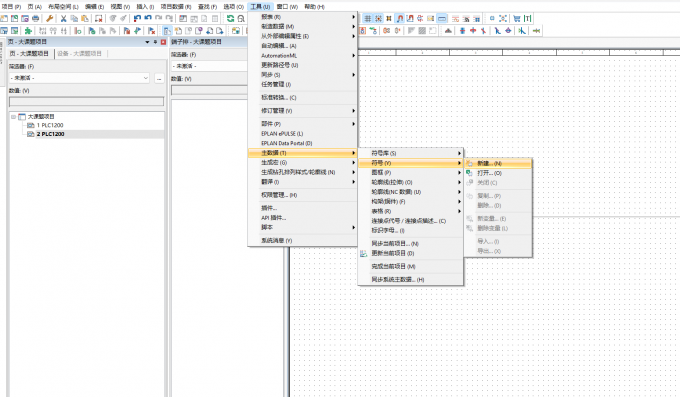The width and height of the screenshot is (680, 397).
Task: Click the wrench settings icon
Action: point(50,18)
